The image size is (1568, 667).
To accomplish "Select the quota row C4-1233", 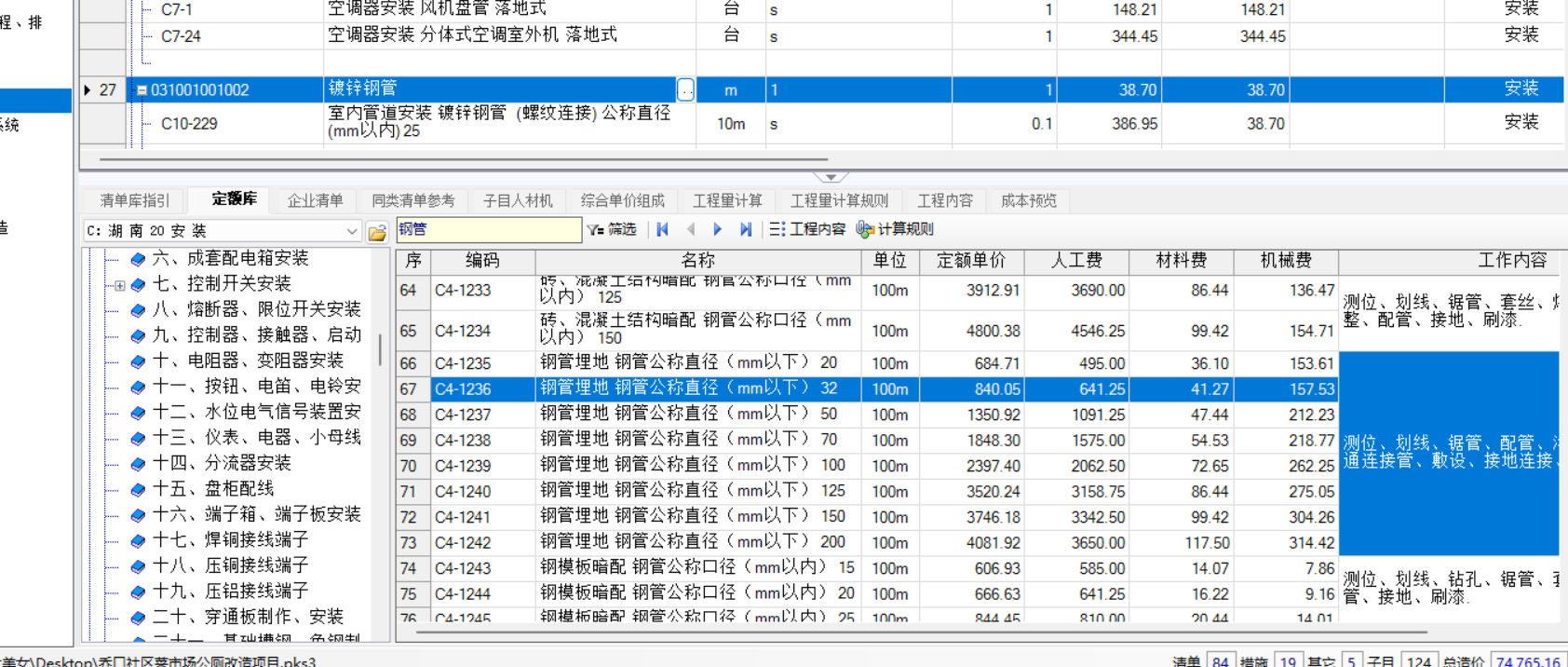I will pos(868,291).
